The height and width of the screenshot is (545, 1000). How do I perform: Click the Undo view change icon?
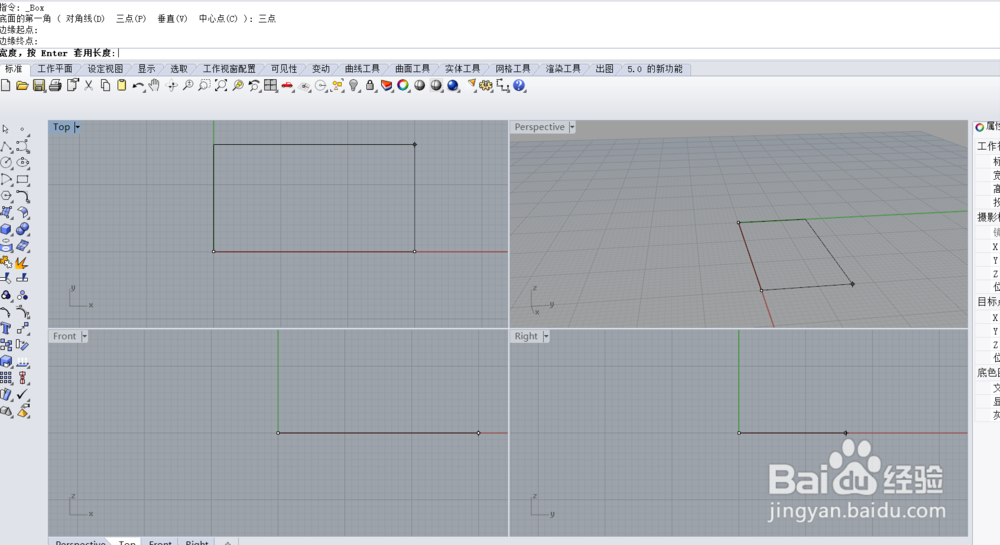coord(254,85)
